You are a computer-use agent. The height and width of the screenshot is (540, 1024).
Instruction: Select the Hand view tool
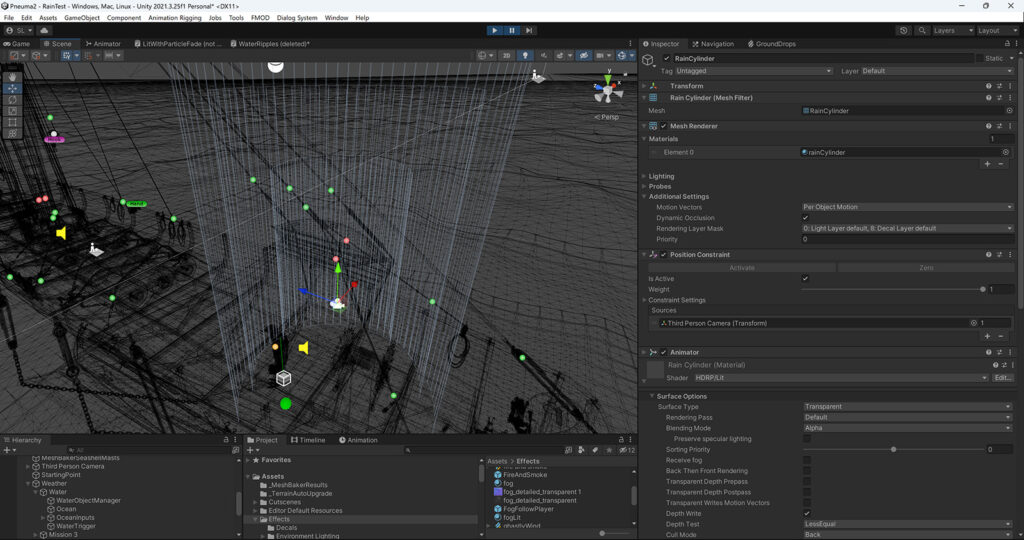(12, 76)
